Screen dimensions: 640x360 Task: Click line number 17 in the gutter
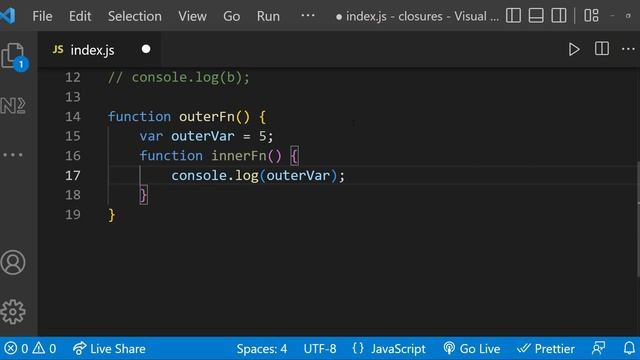point(73,176)
